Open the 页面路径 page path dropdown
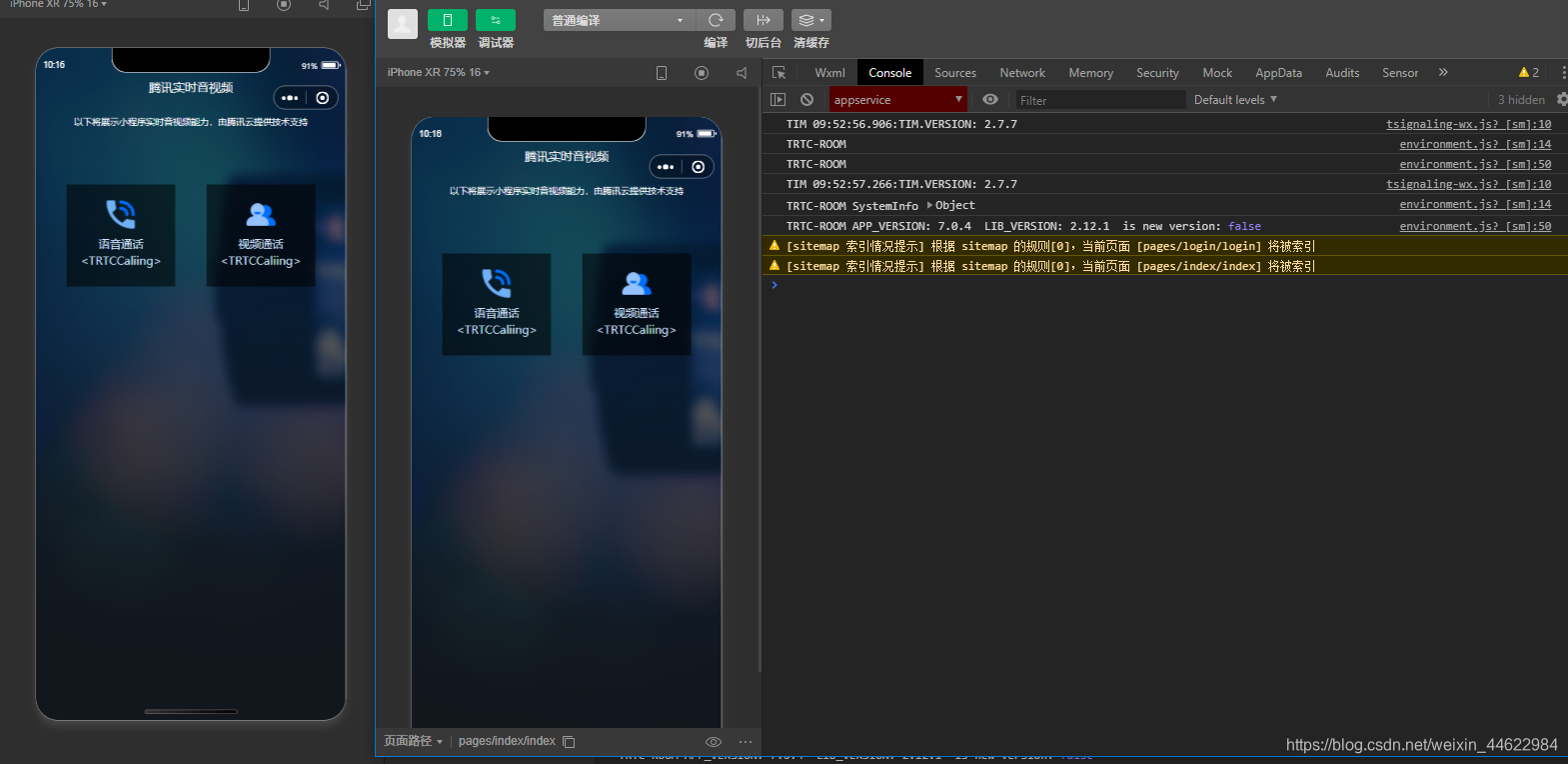1568x764 pixels. tap(413, 741)
